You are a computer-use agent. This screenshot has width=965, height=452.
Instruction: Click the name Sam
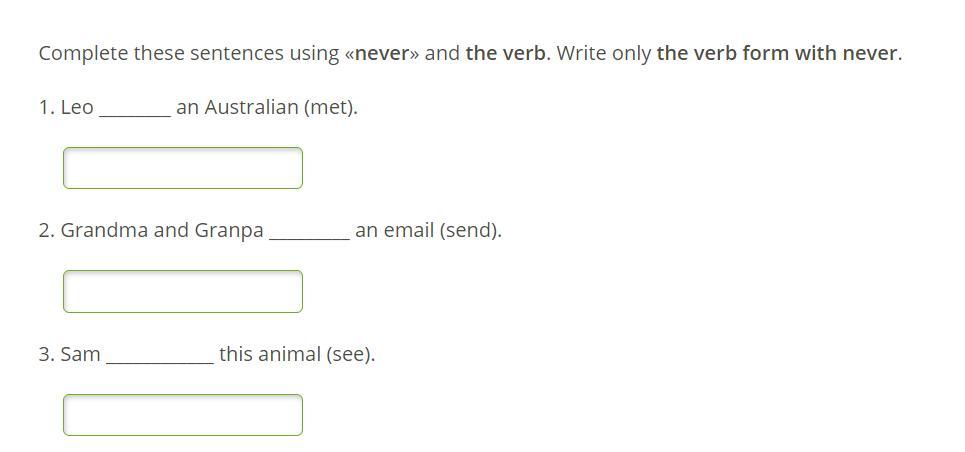(81, 355)
